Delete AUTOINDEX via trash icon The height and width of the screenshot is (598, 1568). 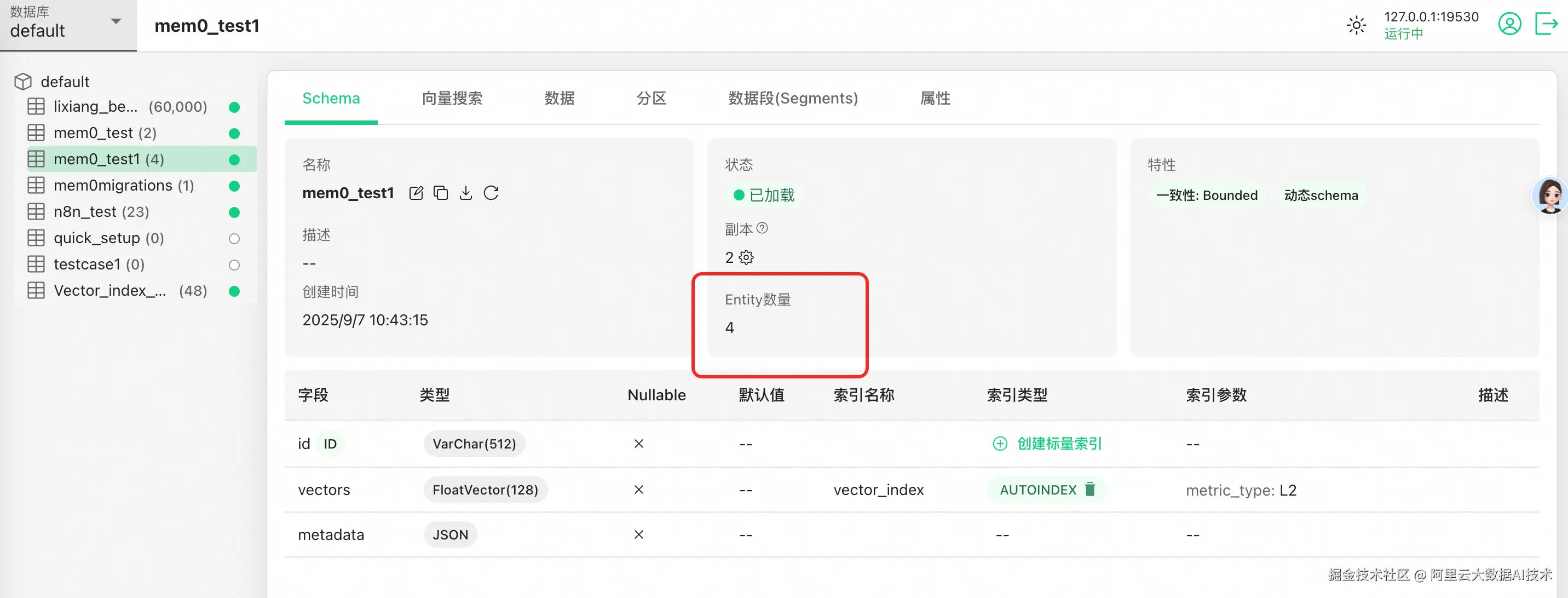[1089, 490]
